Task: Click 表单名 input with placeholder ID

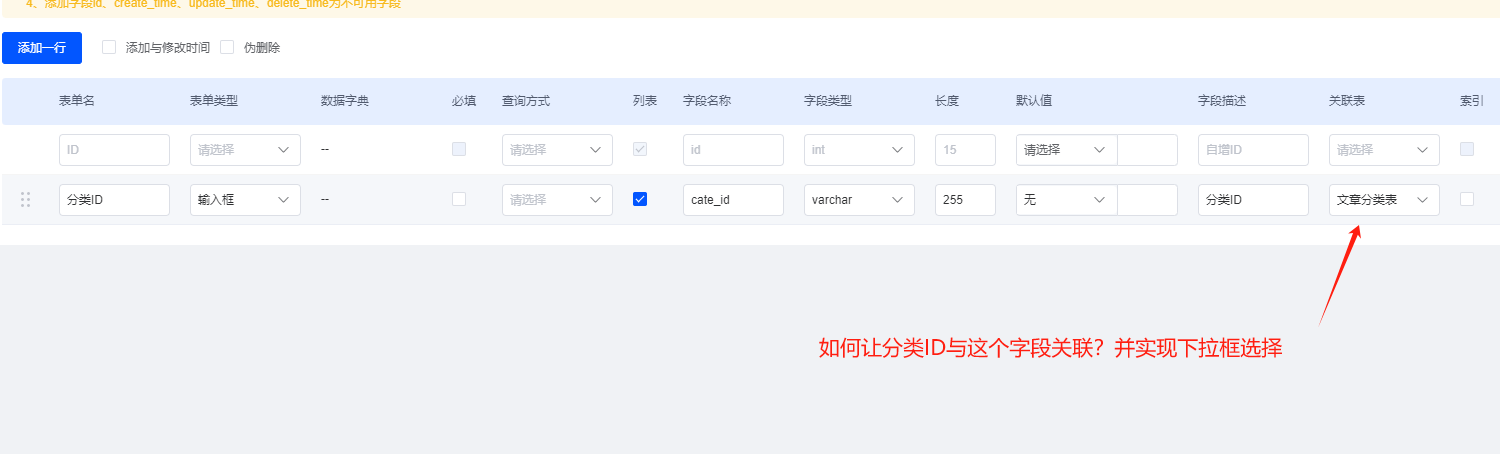Action: (114, 150)
